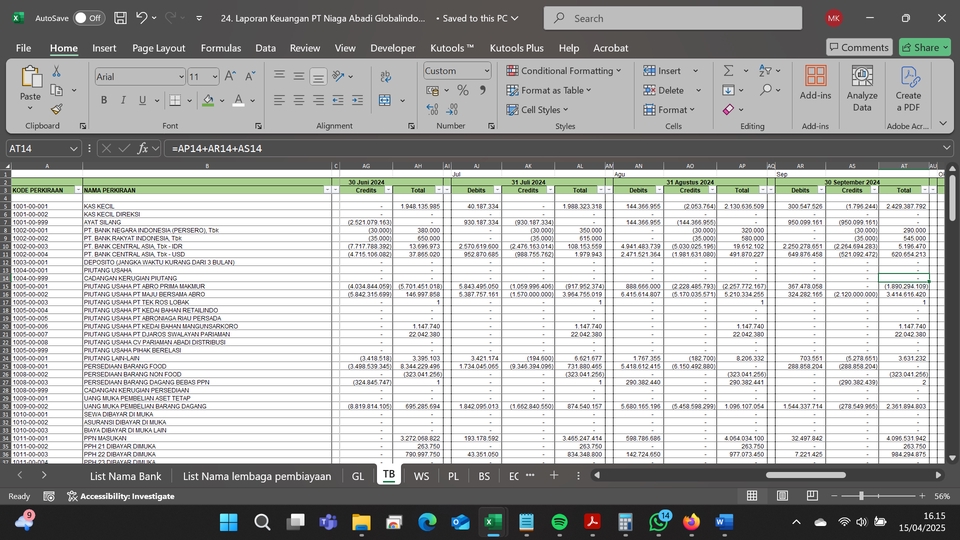
Task: Switch to Page Layout view in status bar
Action: click(782, 496)
